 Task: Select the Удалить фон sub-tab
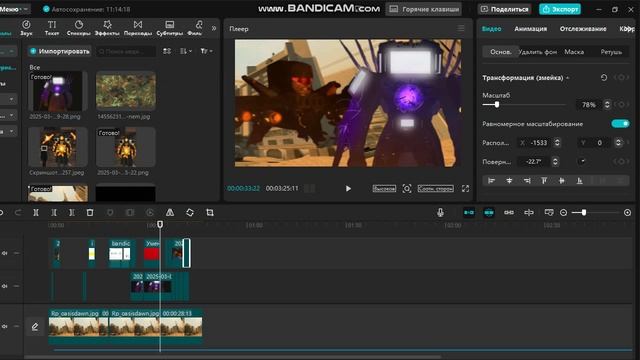[538, 52]
